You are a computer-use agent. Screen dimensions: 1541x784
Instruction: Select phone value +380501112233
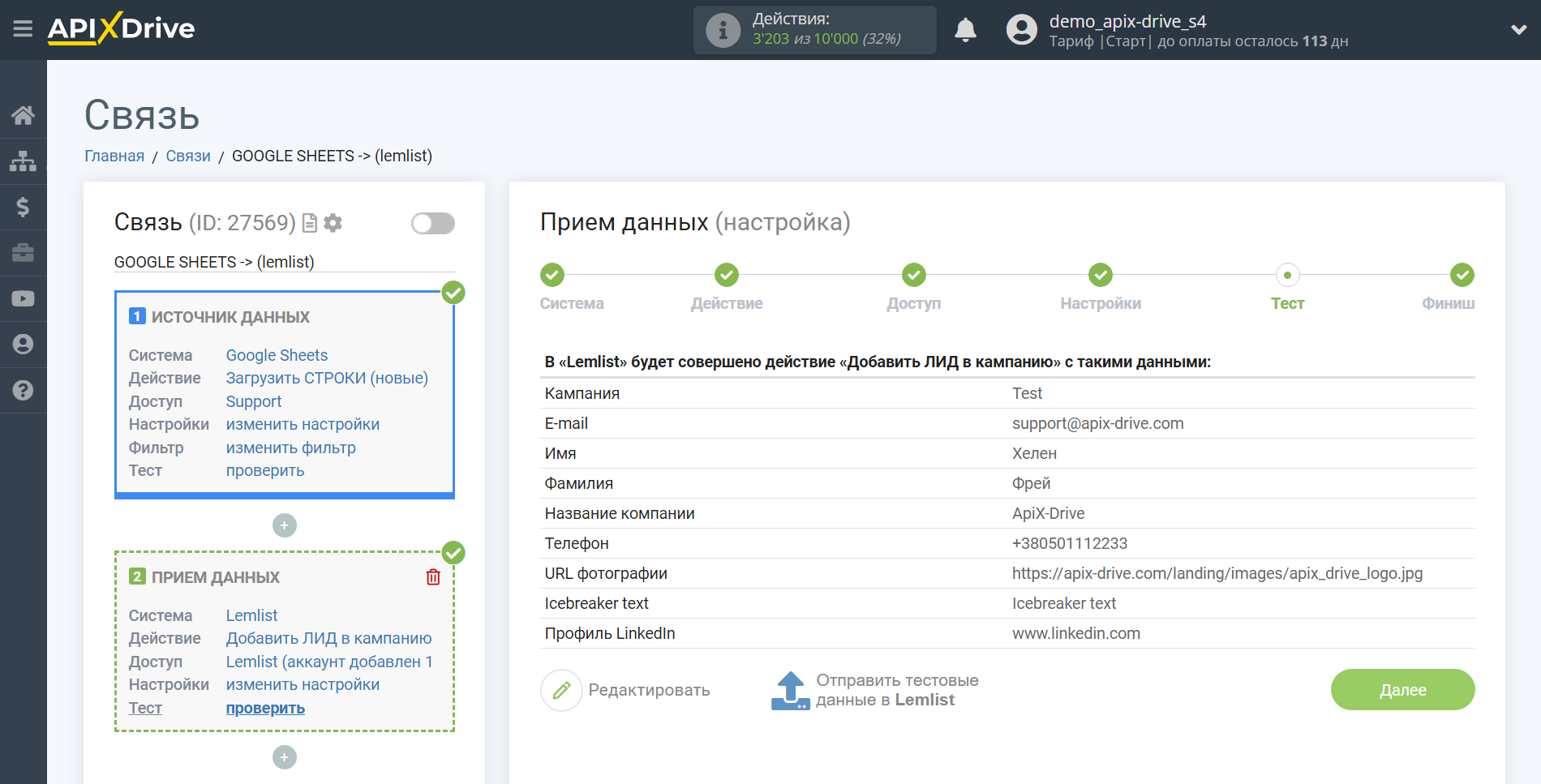click(1069, 543)
